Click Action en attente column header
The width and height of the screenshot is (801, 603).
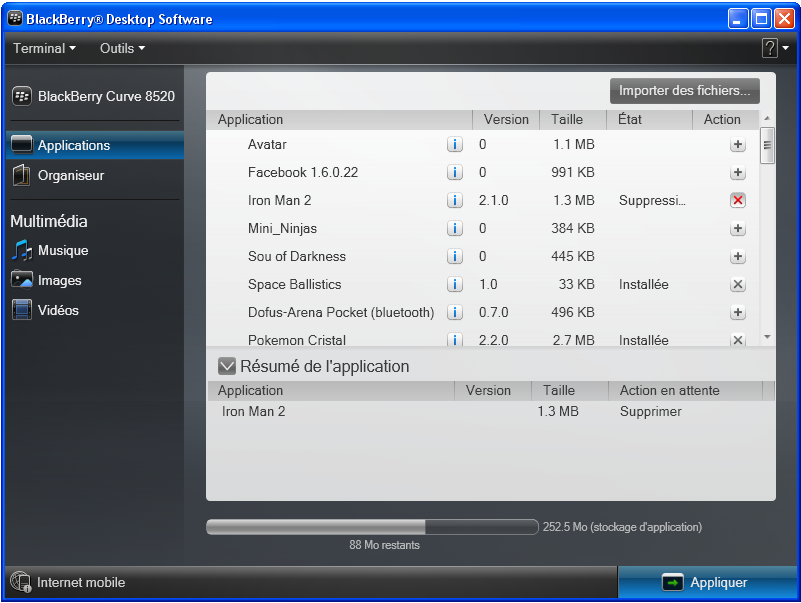(x=685, y=391)
